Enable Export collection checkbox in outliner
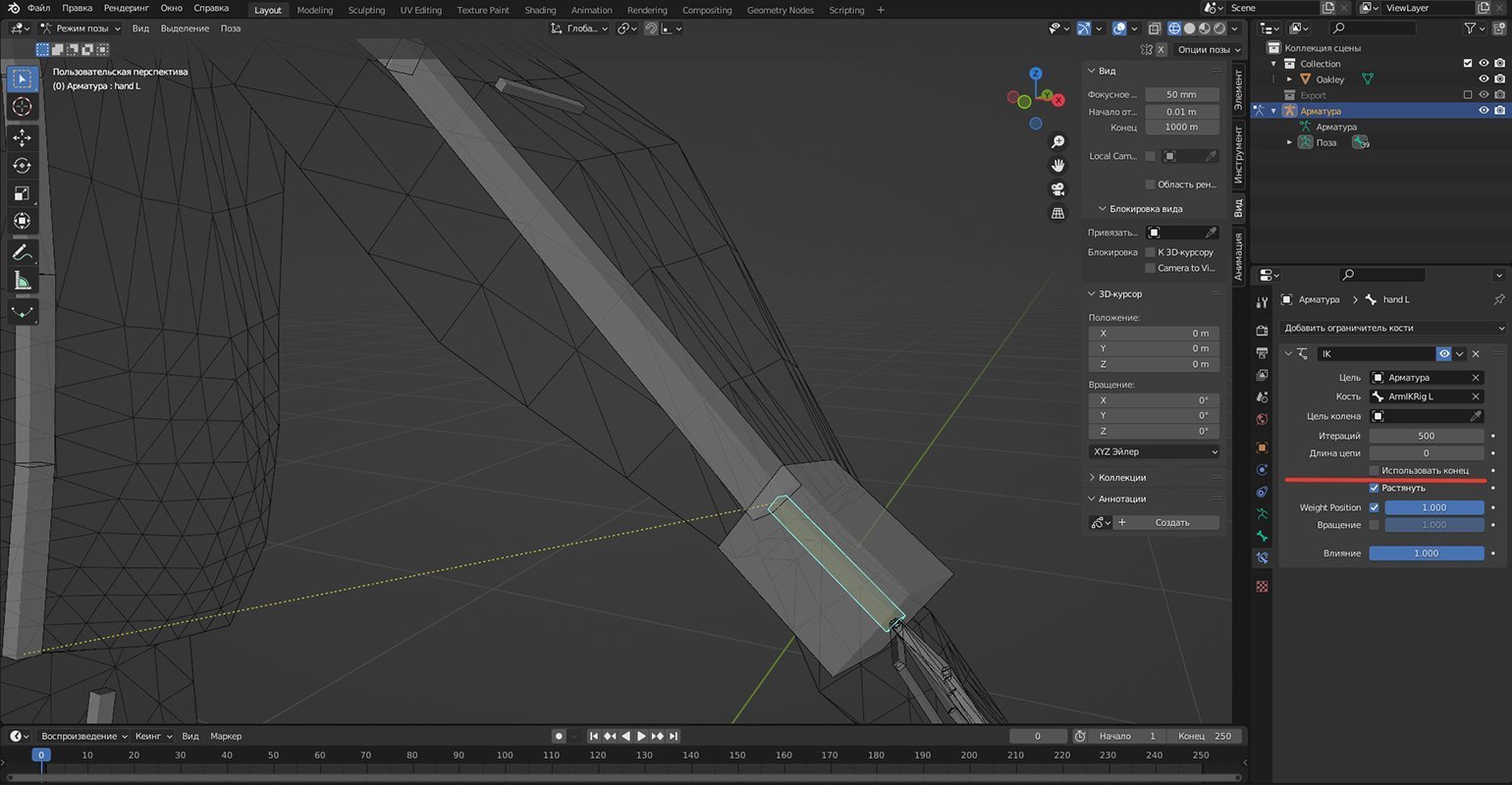 pos(1468,95)
